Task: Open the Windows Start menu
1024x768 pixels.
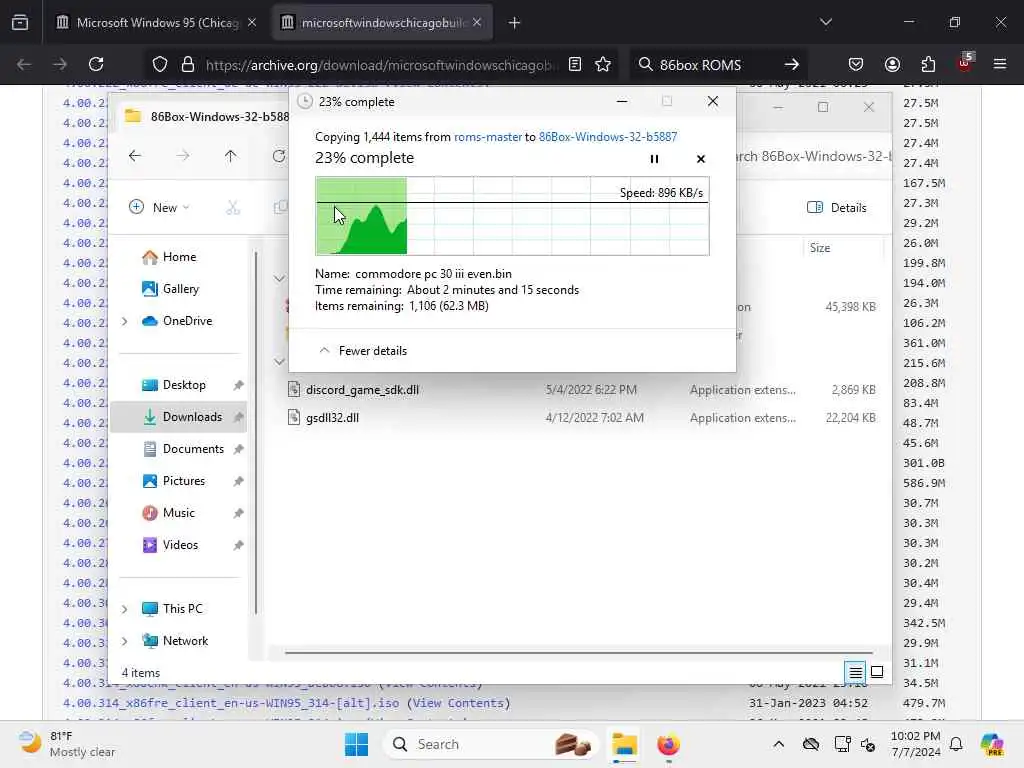Action: 357,744
